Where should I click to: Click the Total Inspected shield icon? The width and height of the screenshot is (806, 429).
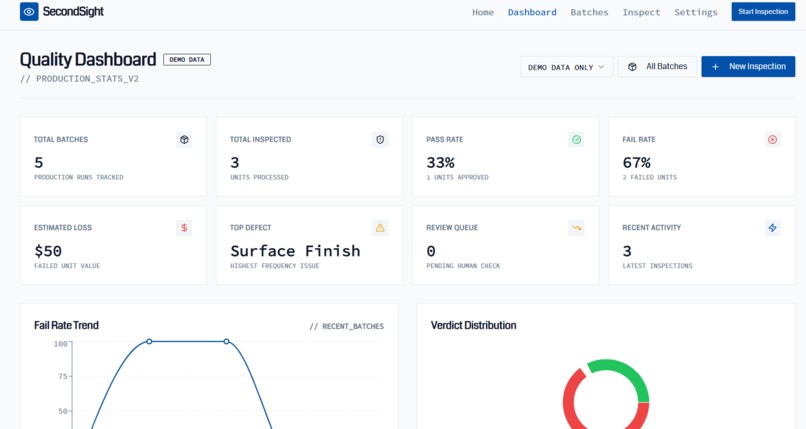[x=380, y=139]
